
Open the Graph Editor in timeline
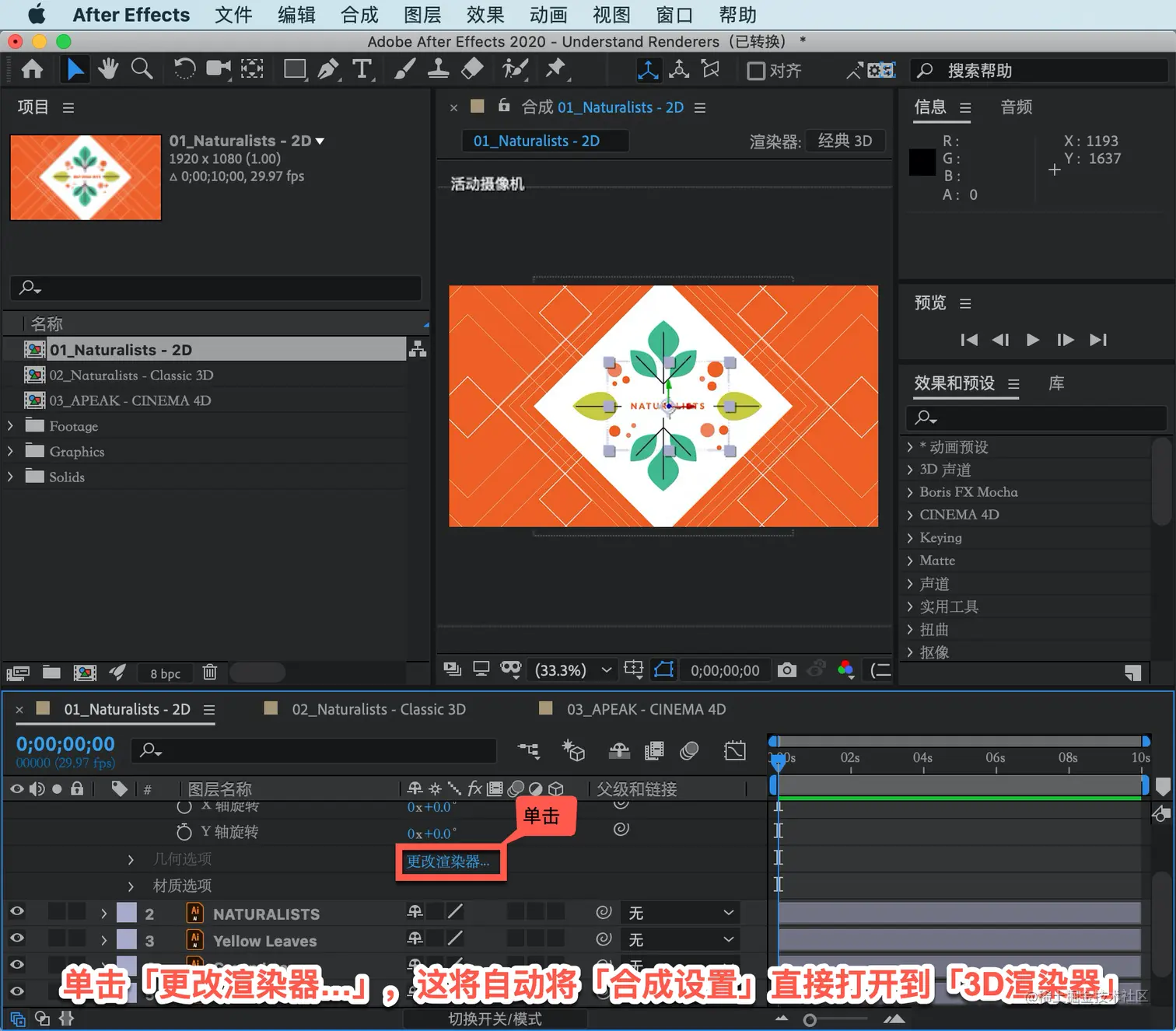point(734,750)
